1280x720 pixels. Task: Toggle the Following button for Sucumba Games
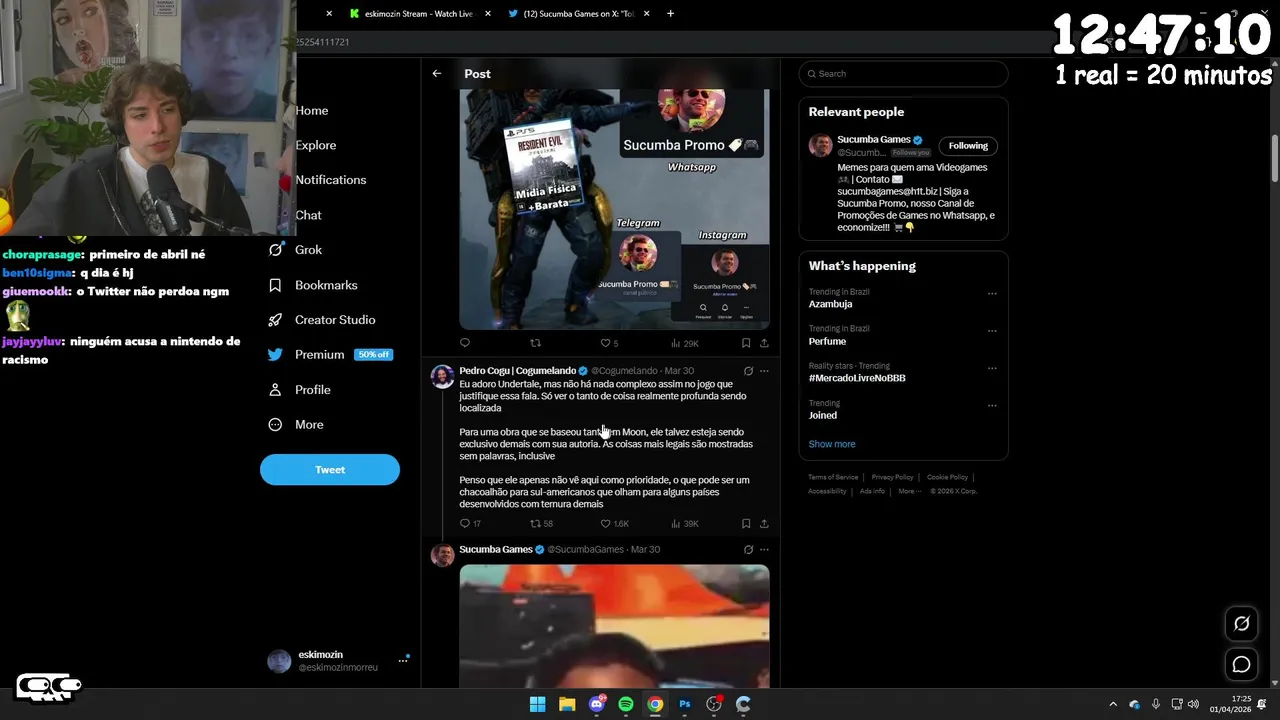point(968,146)
